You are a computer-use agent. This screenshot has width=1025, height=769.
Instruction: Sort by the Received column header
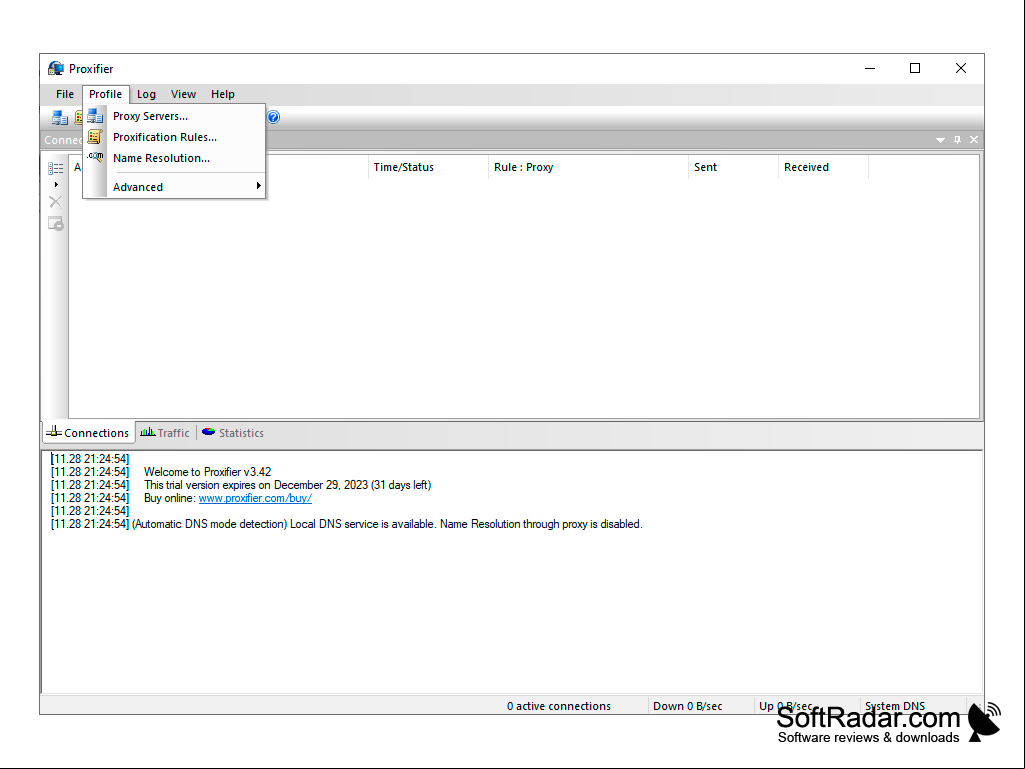[x=824, y=167]
